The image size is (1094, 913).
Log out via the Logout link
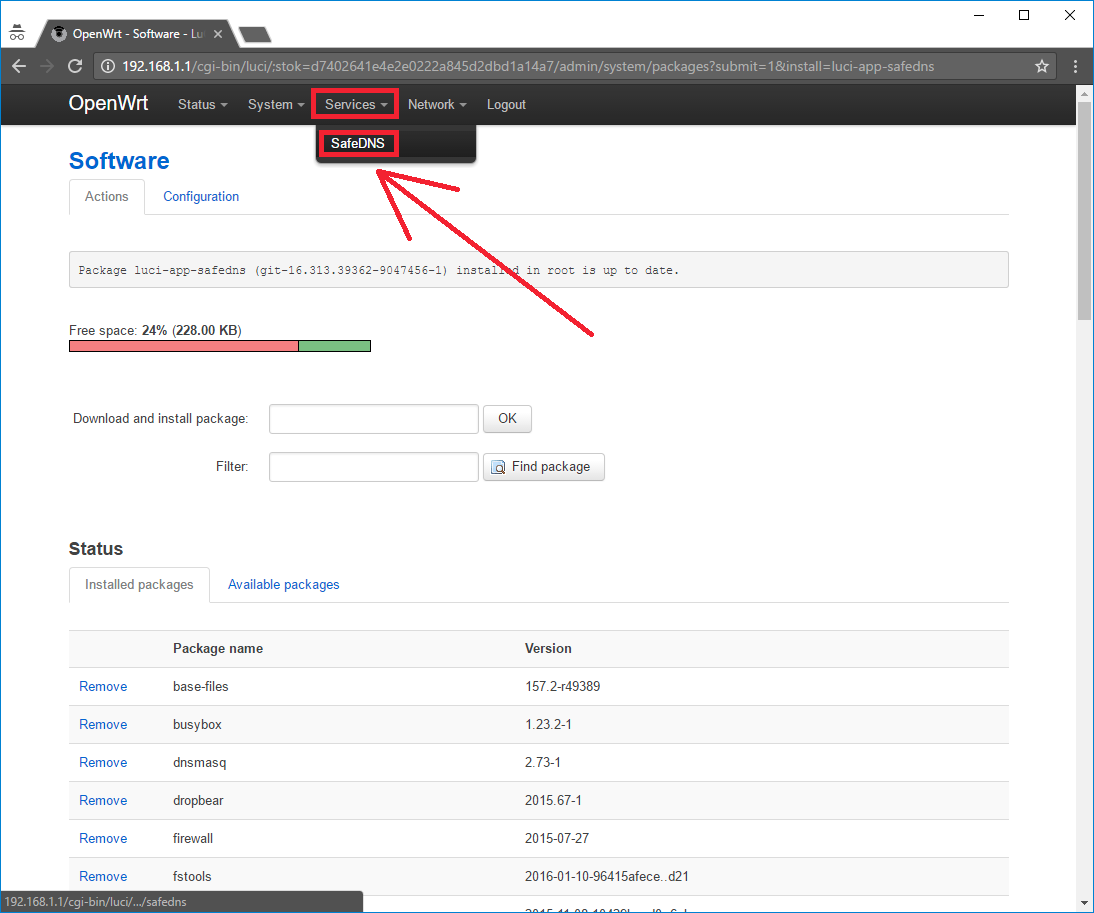point(506,105)
